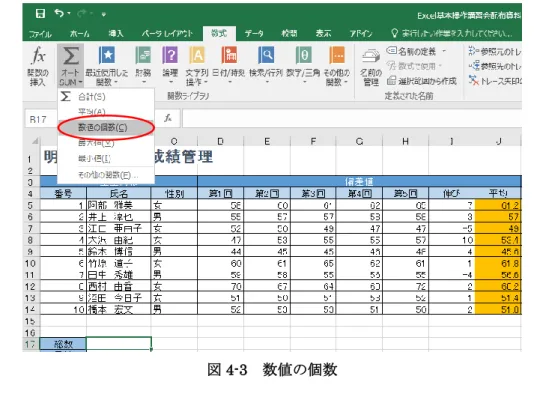
Task: Click the name cell 井上 淳也
Action: 119,217
